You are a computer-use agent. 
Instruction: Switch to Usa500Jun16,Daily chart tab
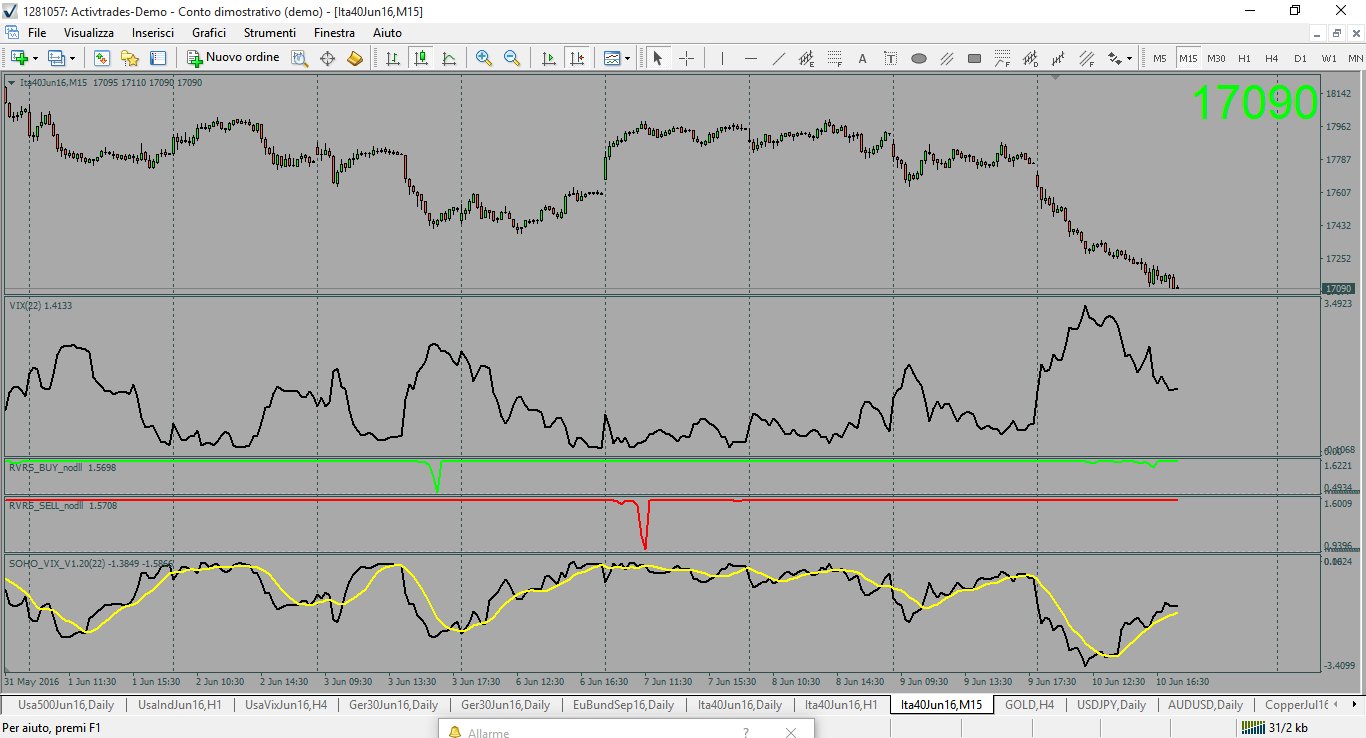pyautogui.click(x=66, y=705)
